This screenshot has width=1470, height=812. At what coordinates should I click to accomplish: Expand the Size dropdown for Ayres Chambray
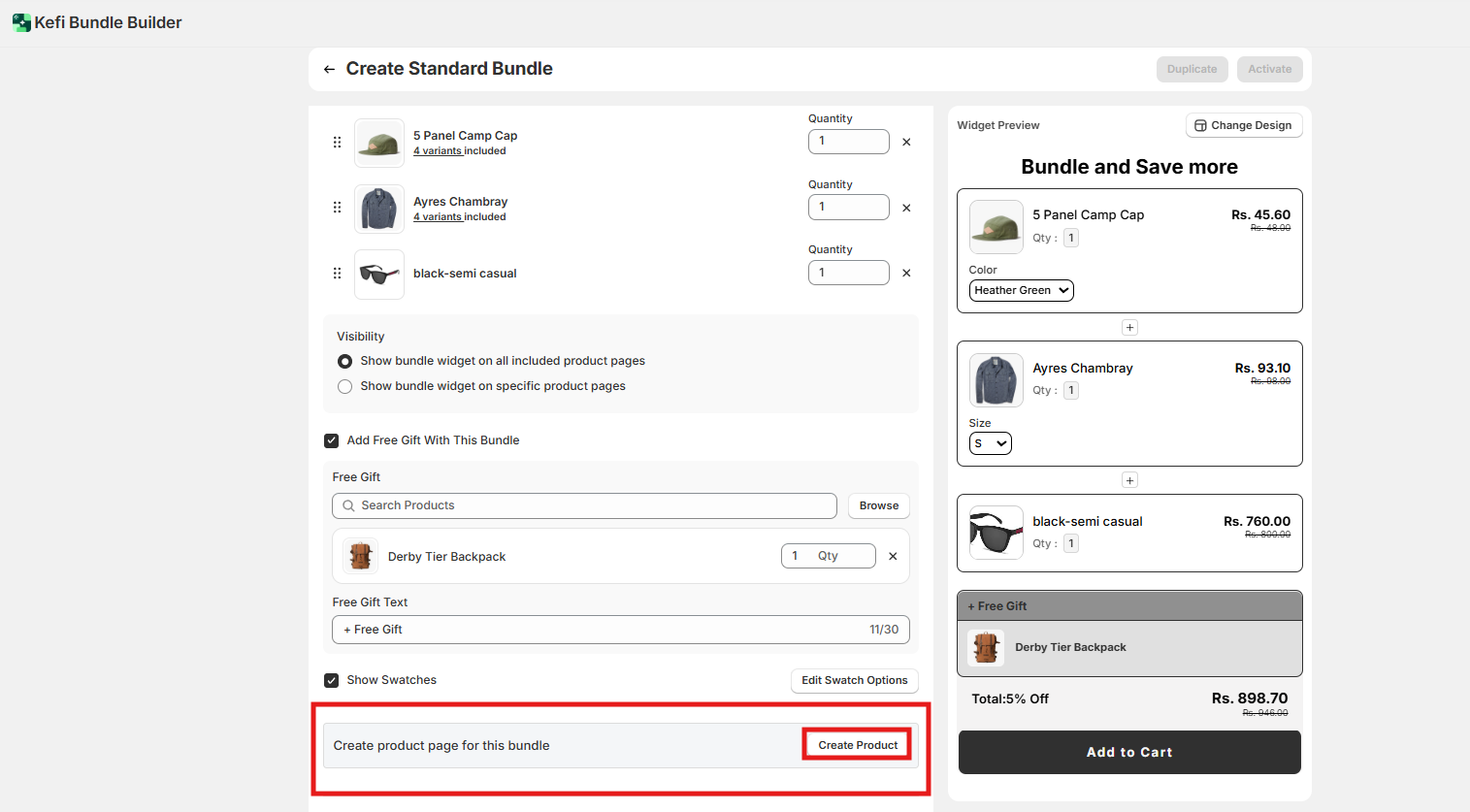(990, 443)
